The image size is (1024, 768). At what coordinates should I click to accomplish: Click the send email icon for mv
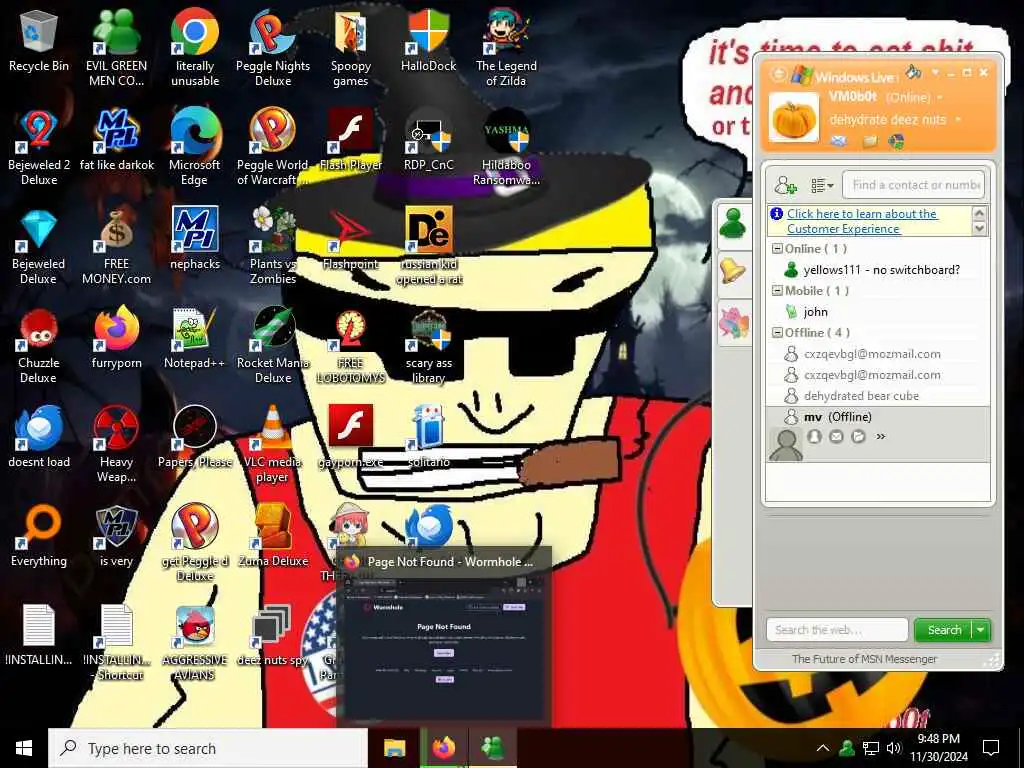[836, 436]
